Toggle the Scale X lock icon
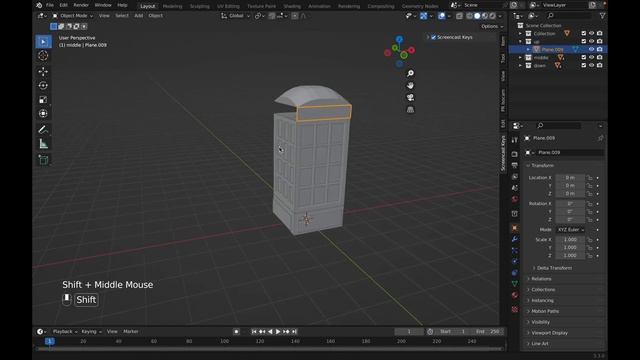This screenshot has height=360, width=640. point(589,240)
